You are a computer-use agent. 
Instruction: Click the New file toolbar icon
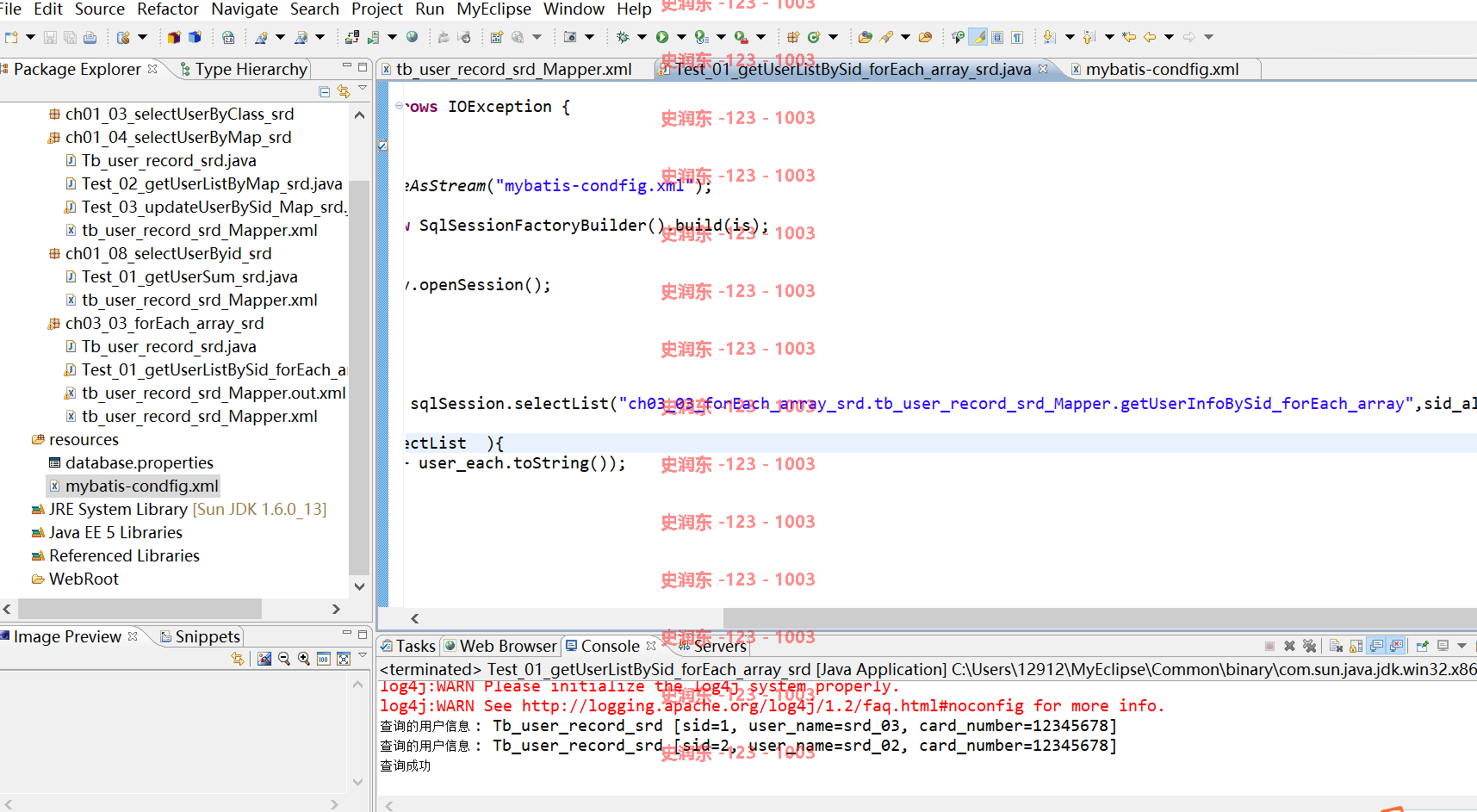(x=11, y=37)
